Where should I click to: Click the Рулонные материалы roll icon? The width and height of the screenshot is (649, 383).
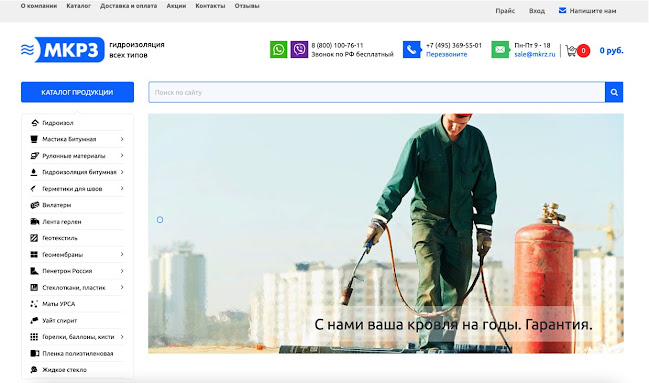(x=34, y=156)
